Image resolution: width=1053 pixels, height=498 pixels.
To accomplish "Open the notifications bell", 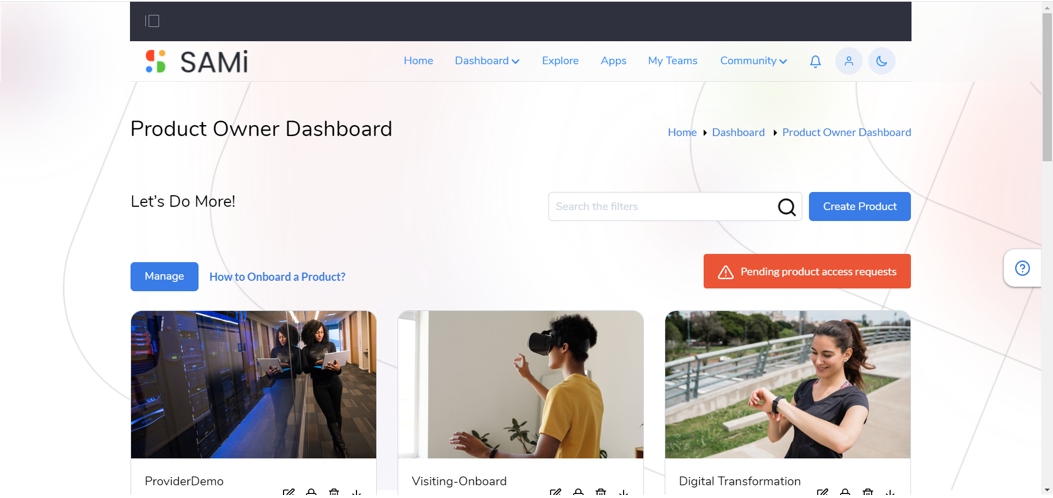I will [815, 61].
